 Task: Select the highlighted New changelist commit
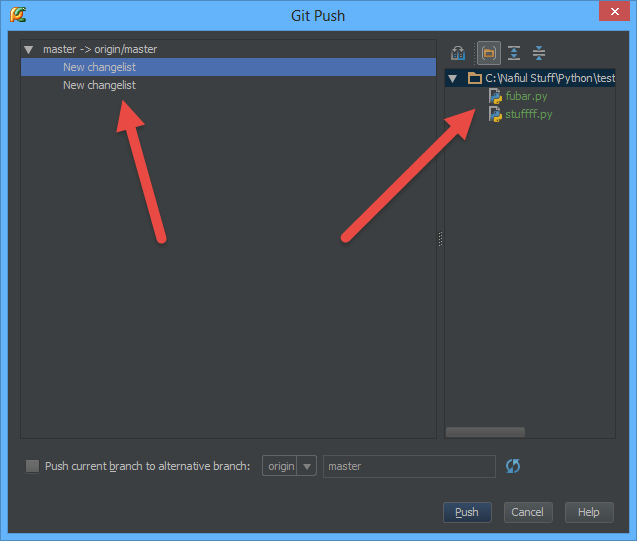click(x=228, y=67)
